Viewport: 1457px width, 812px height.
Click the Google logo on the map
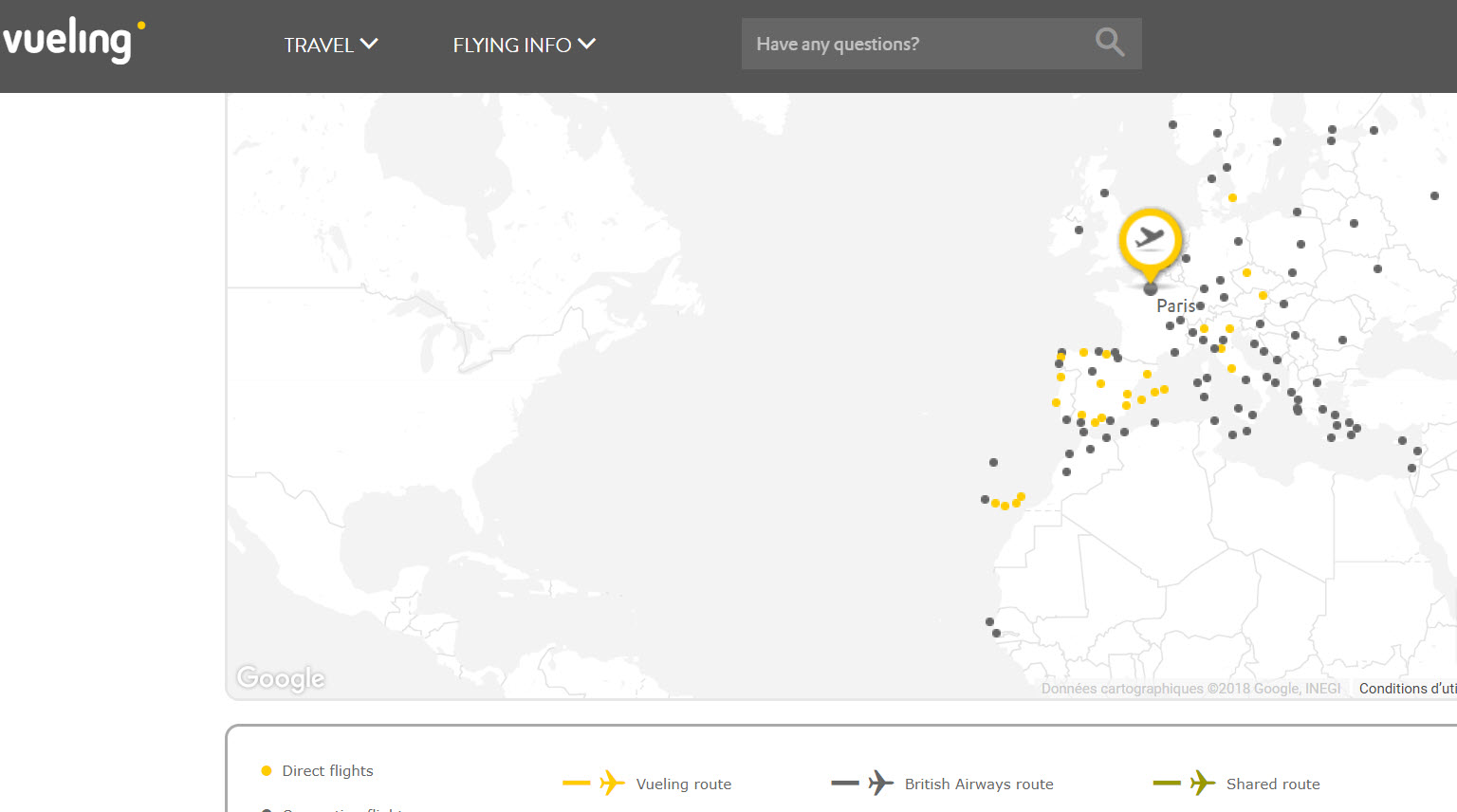pyautogui.click(x=281, y=678)
